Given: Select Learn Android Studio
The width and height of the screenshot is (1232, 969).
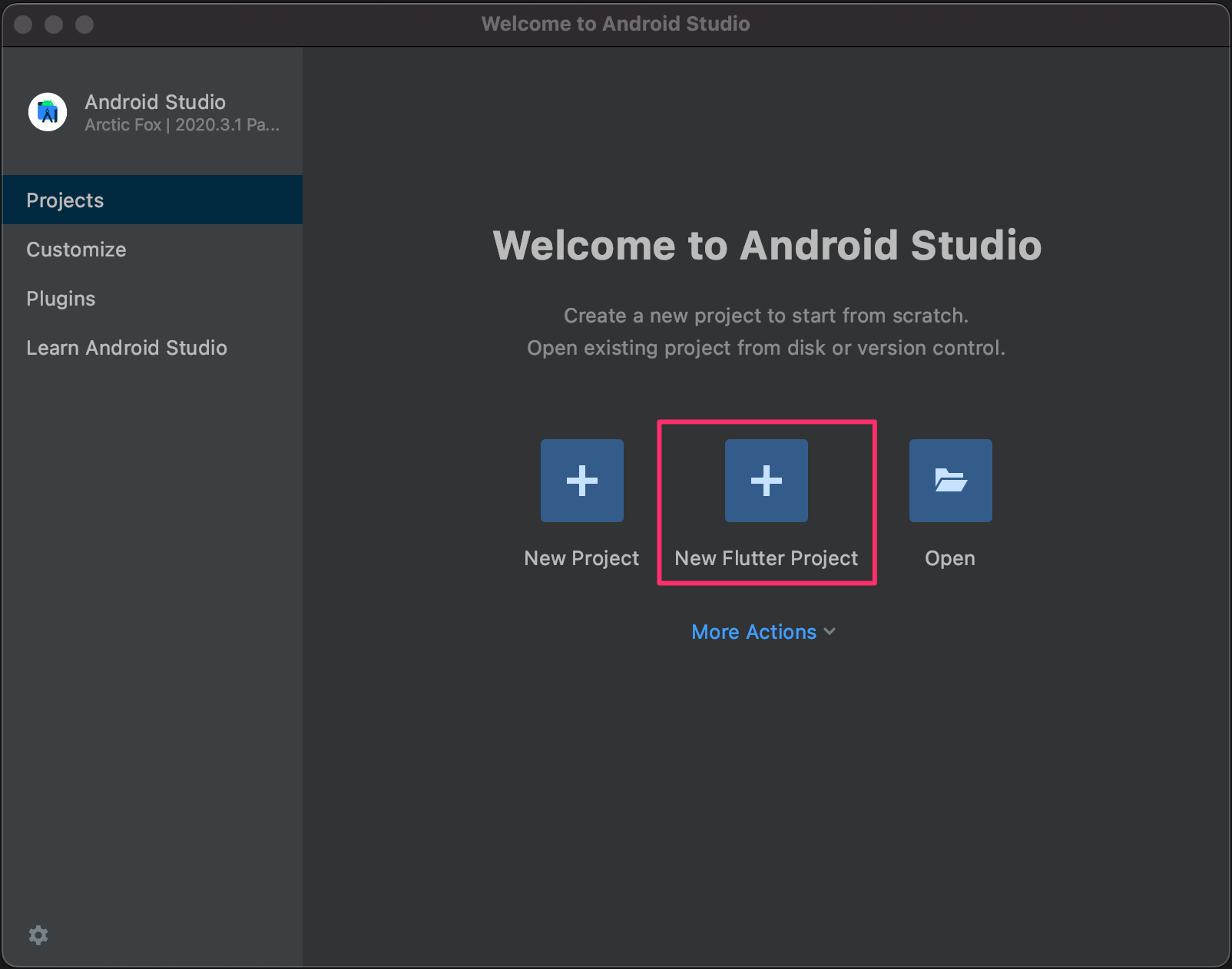Looking at the screenshot, I should tap(128, 348).
